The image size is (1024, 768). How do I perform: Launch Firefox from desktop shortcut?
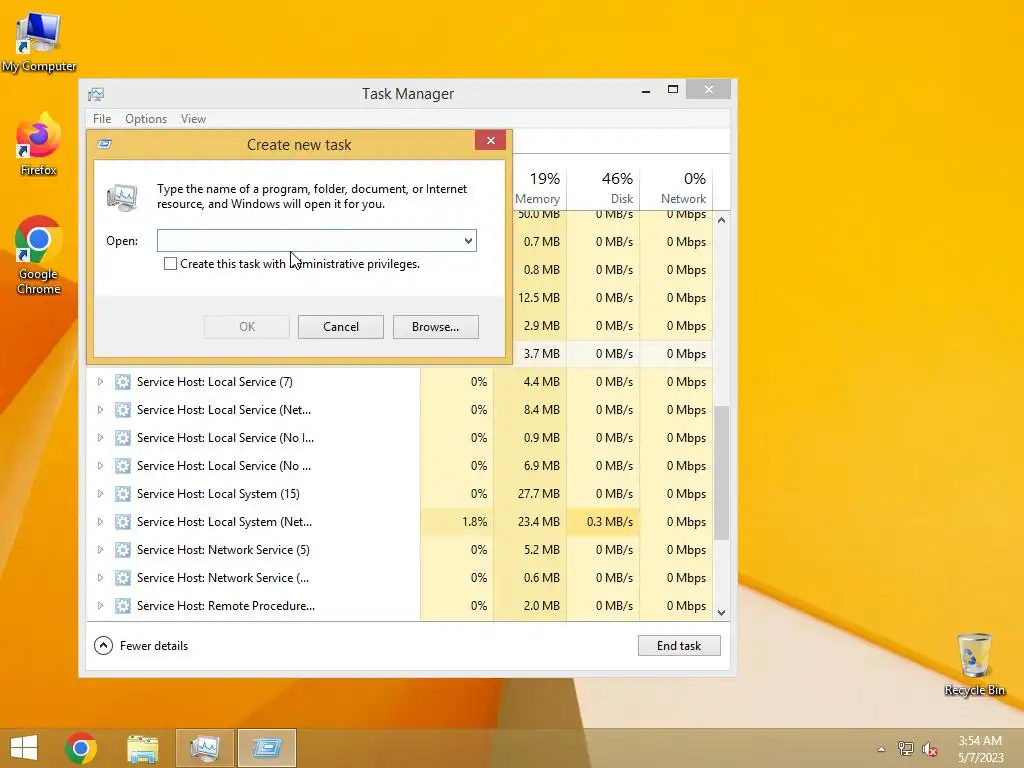(x=39, y=145)
